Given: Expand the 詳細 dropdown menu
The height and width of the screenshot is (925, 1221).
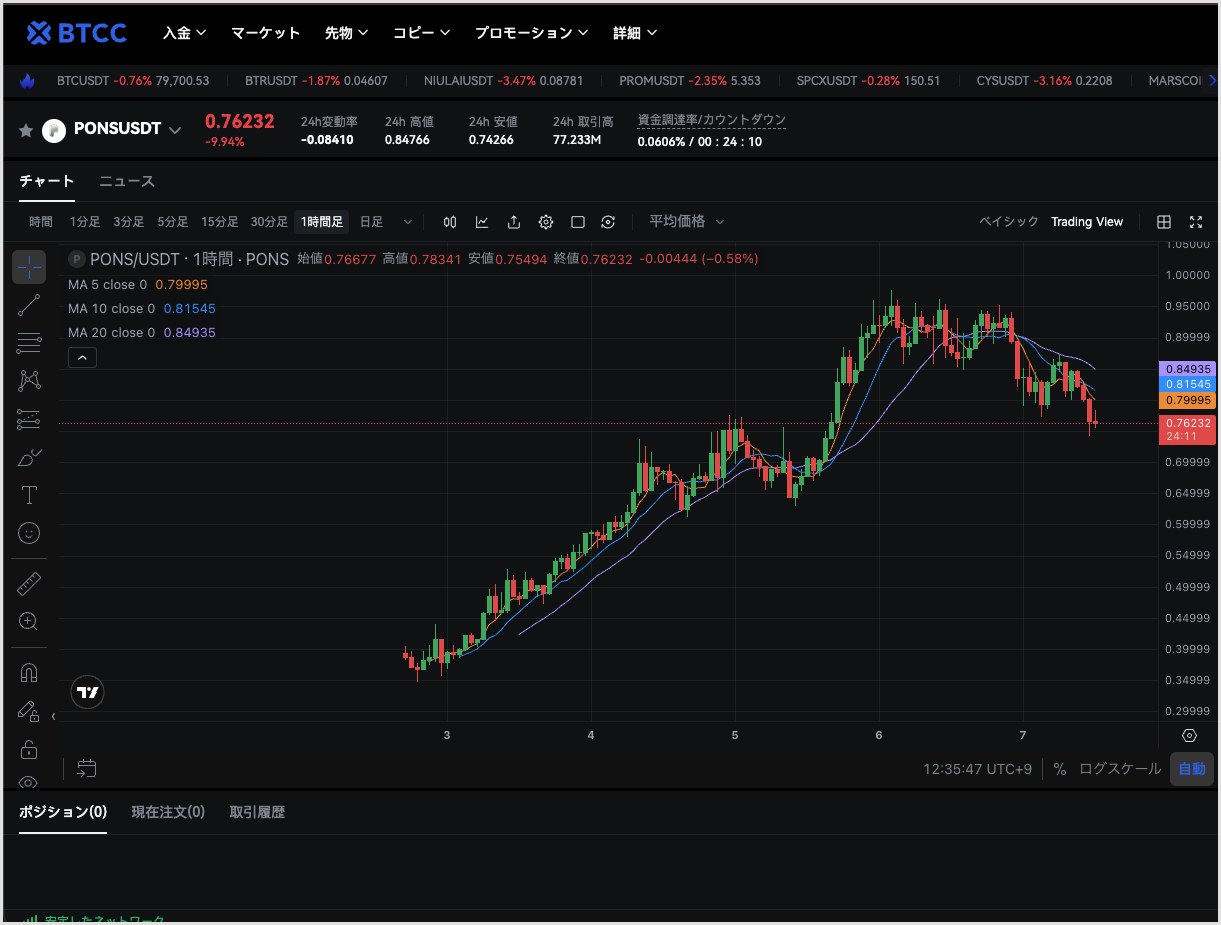Looking at the screenshot, I should [635, 33].
